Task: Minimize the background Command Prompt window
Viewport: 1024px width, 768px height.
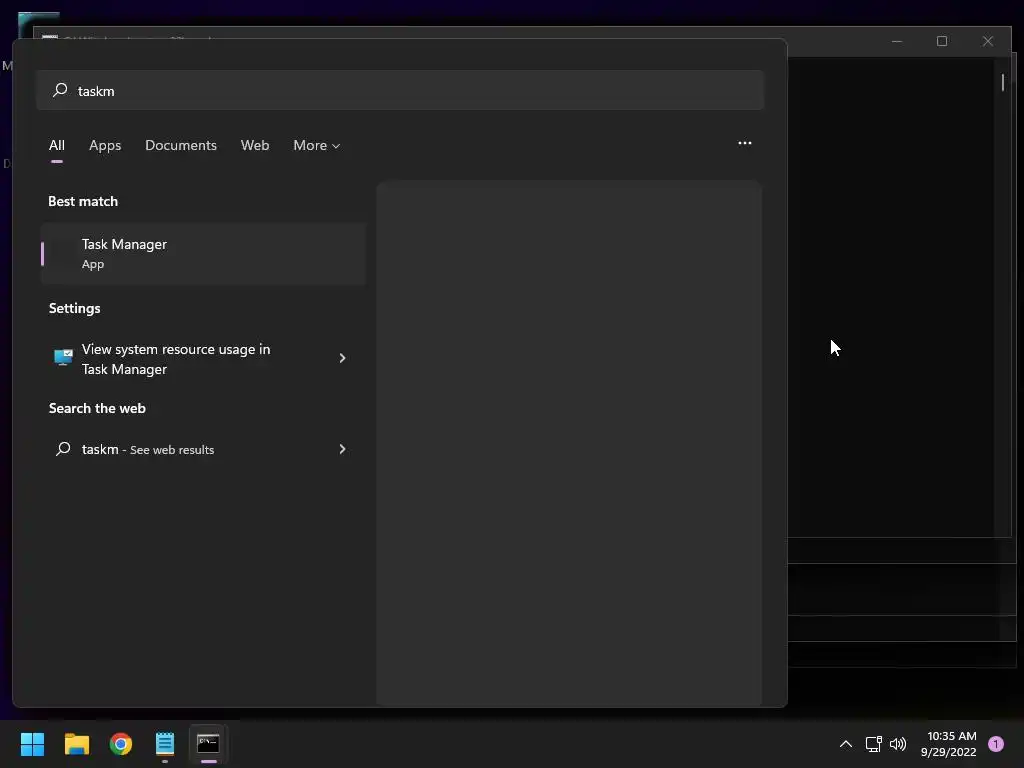Action: [x=897, y=41]
